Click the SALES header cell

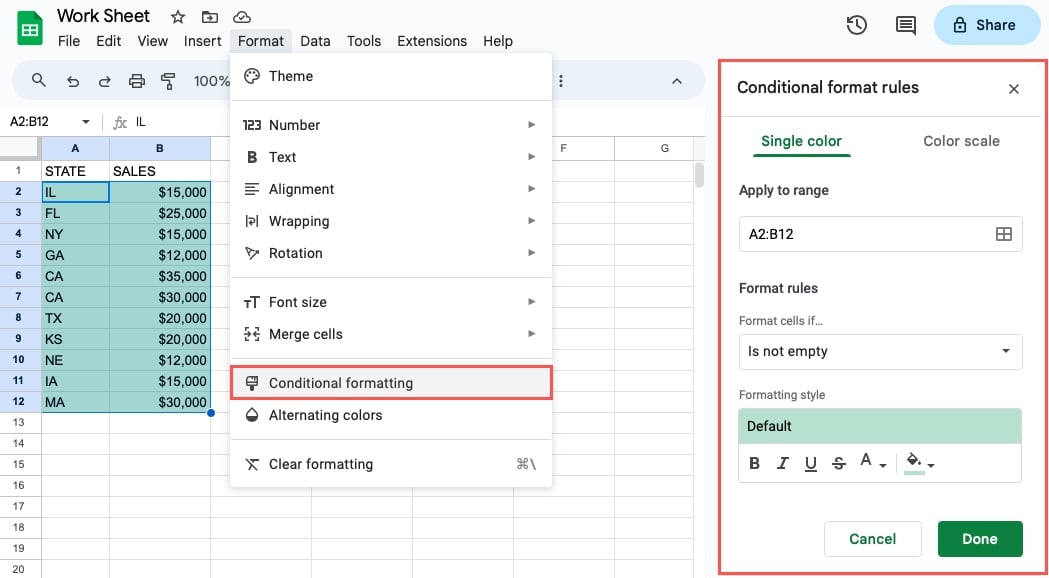click(160, 171)
